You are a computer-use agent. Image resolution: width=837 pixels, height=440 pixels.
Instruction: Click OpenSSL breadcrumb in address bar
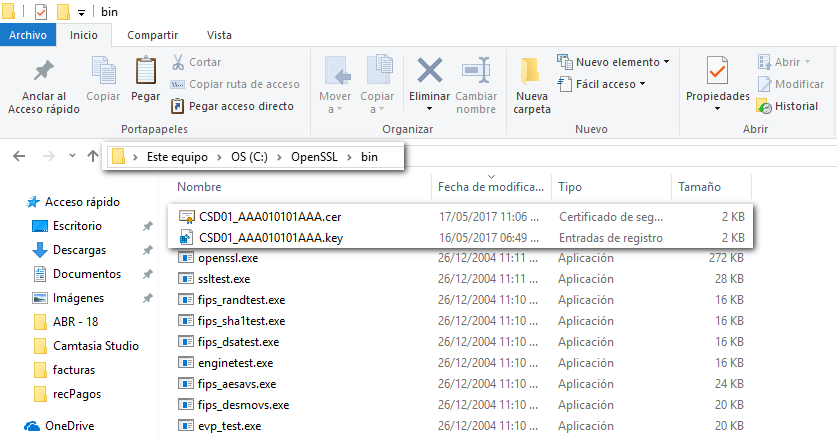pyautogui.click(x=314, y=157)
